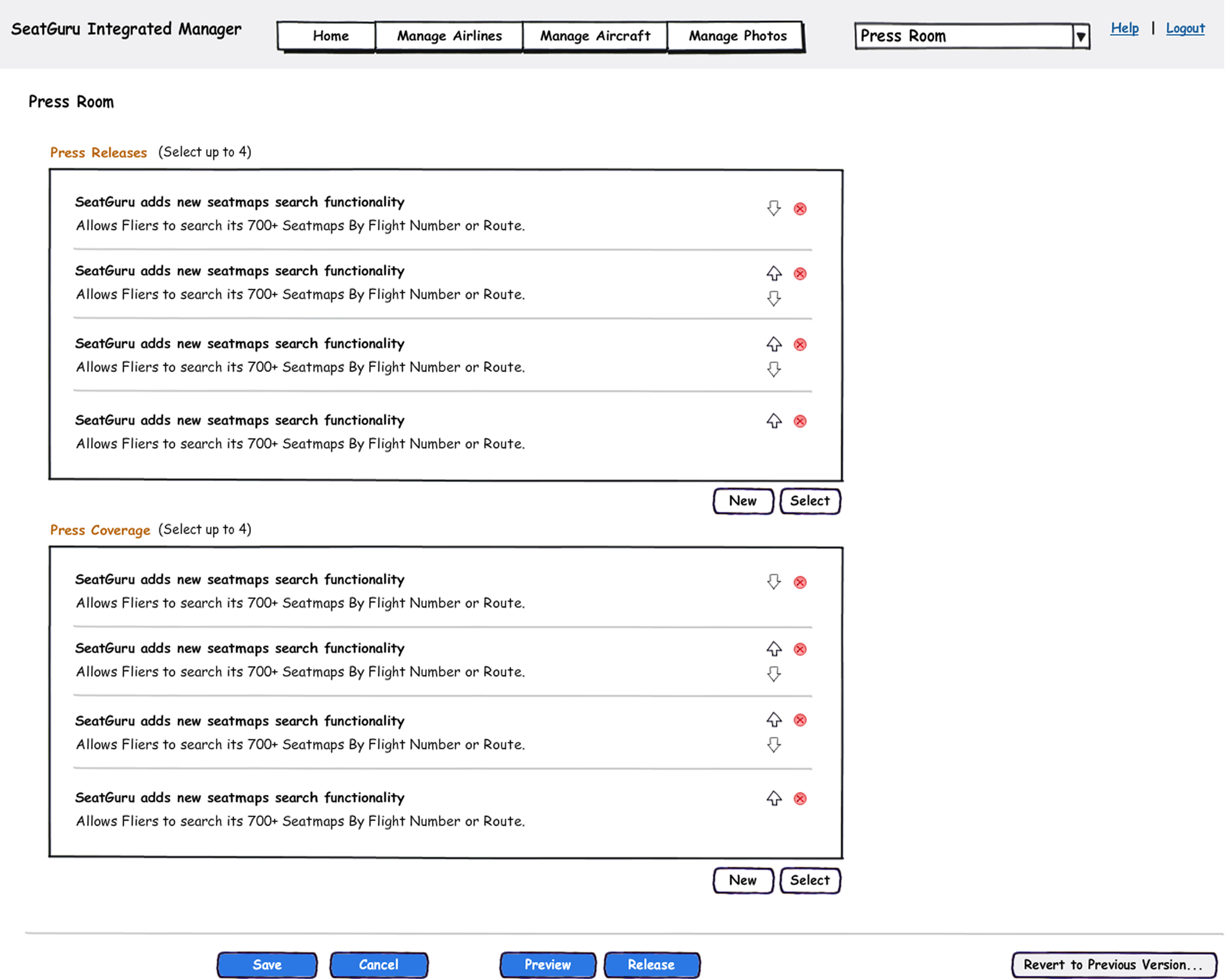Screen dimensions: 1232x979
Task: Remove the third Press Coverage item
Action: click(x=800, y=720)
